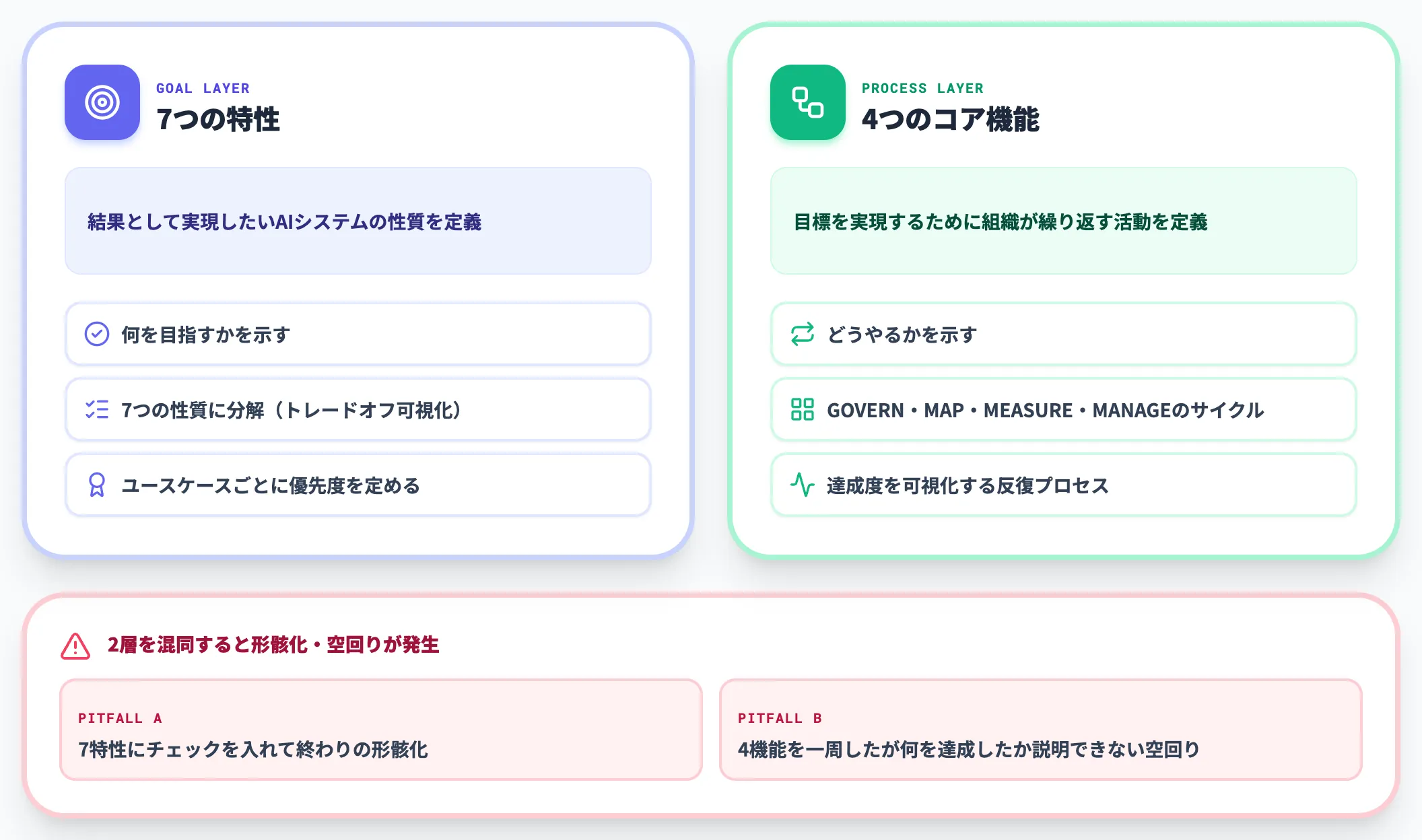Select the 結果として実現したいAIシステムの性質を定義 box
This screenshot has width=1422, height=840.
click(x=358, y=221)
